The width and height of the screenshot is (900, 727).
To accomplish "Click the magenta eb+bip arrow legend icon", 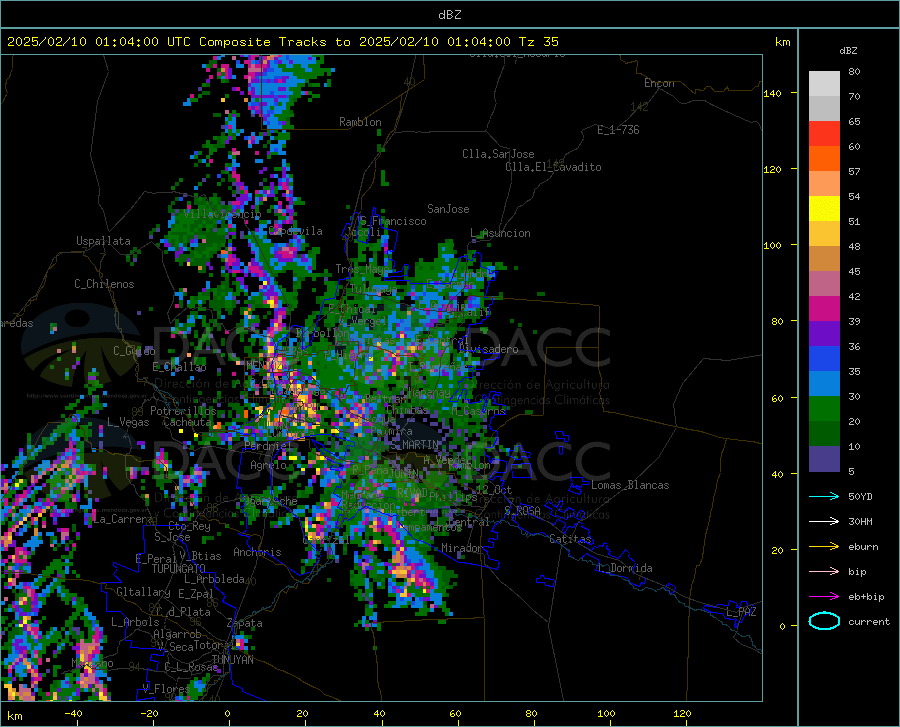I will pos(824,597).
